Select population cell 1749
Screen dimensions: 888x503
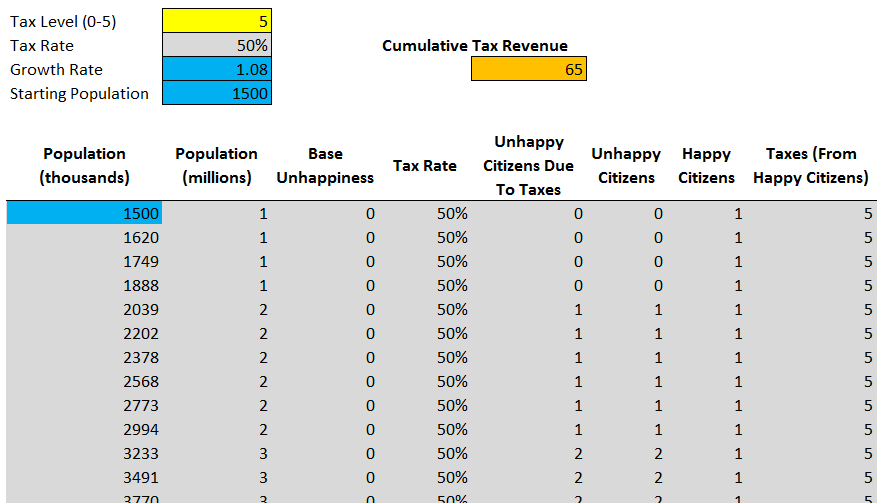click(84, 261)
